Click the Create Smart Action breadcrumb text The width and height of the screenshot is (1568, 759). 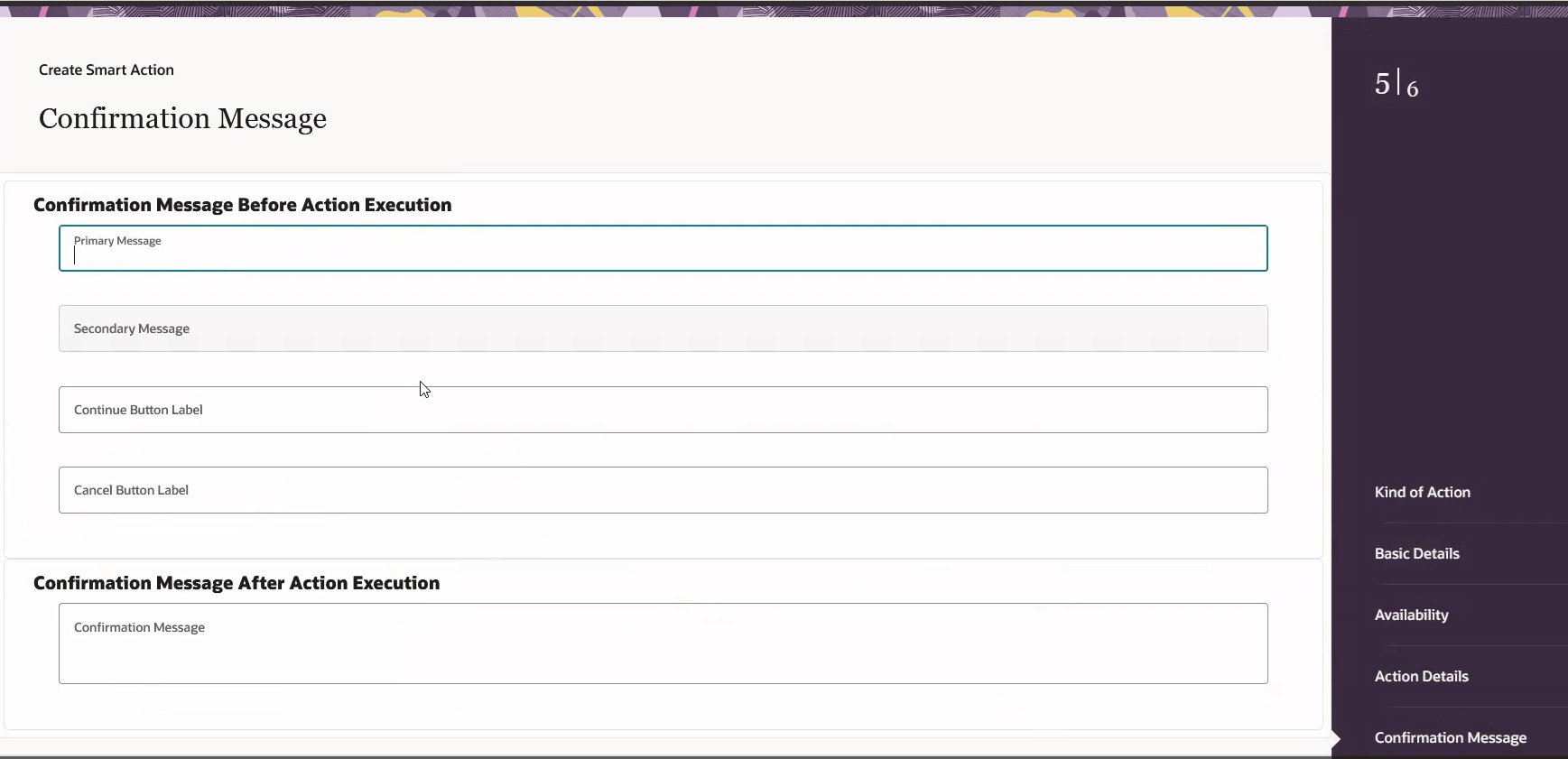(x=107, y=69)
